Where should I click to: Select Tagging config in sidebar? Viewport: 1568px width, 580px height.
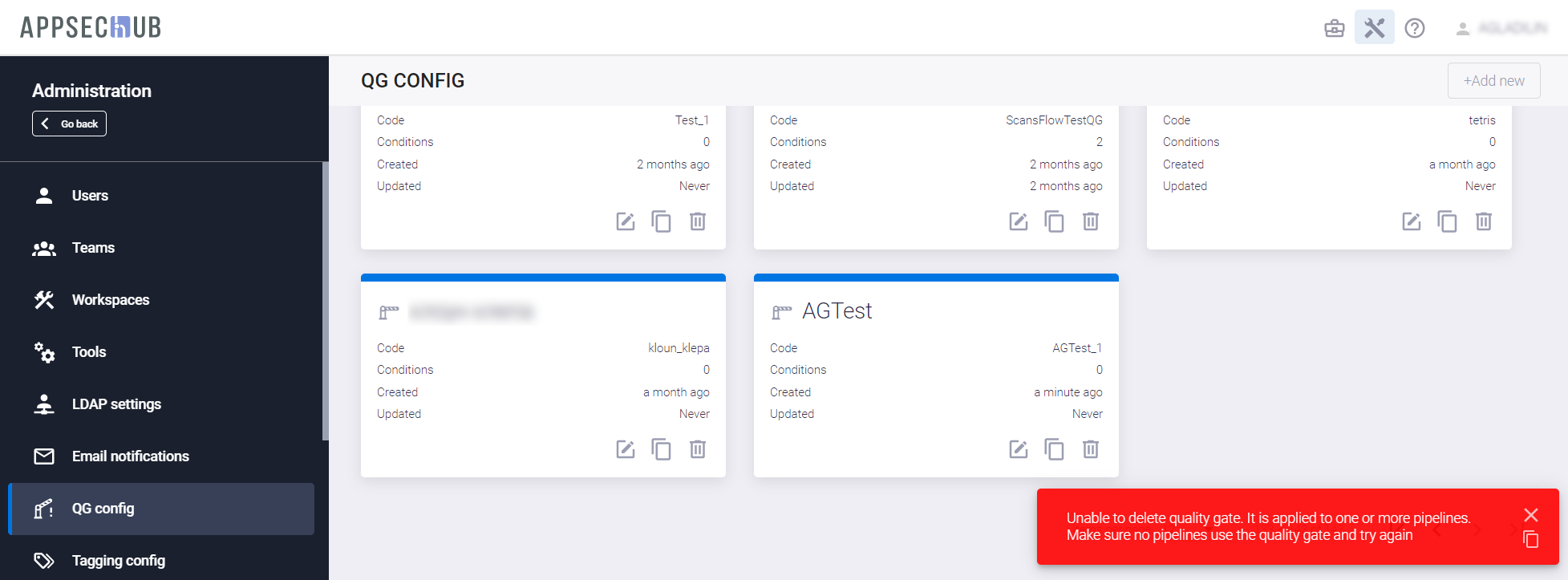pos(118,561)
